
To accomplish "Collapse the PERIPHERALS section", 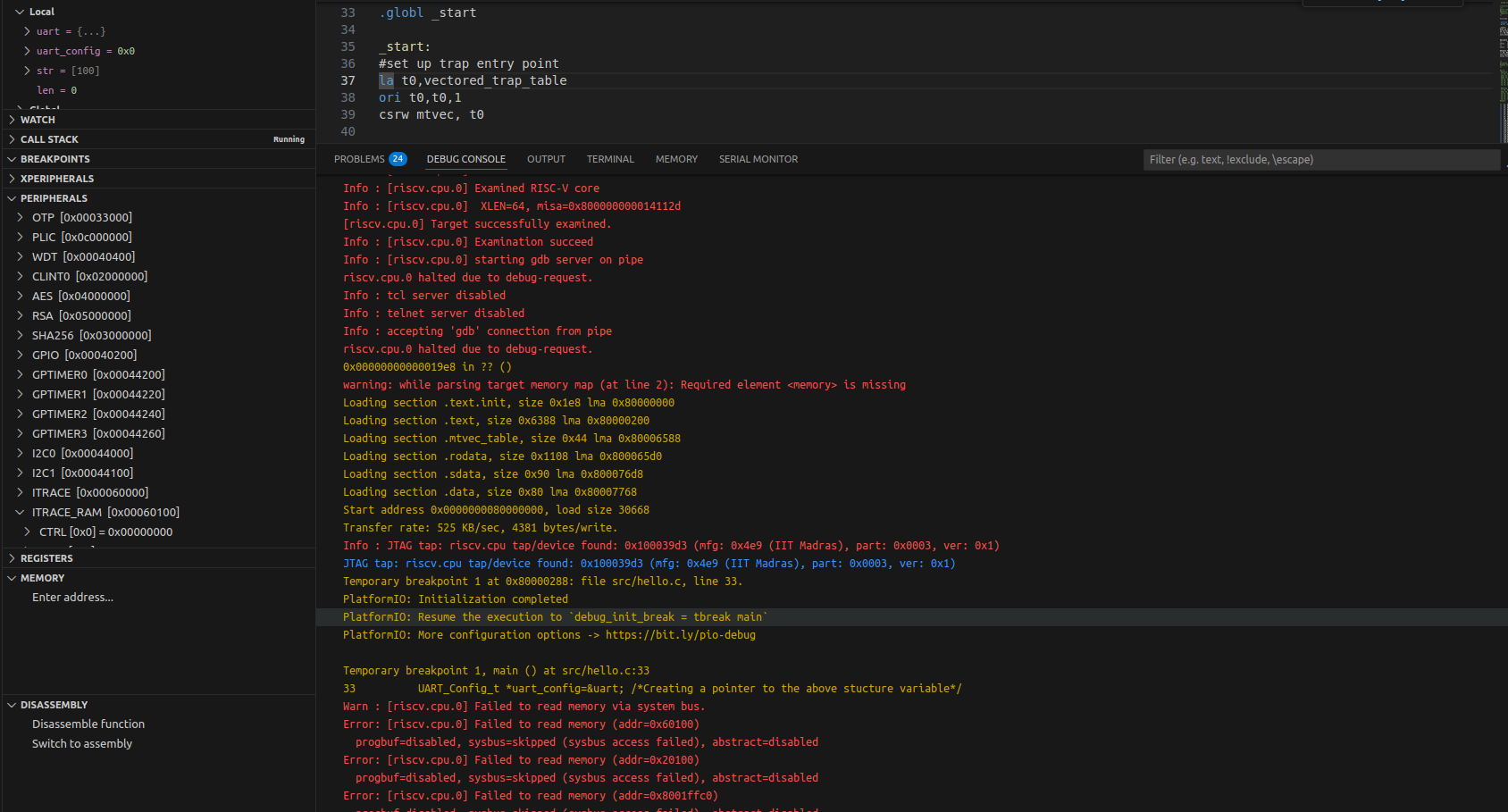I will [54, 198].
